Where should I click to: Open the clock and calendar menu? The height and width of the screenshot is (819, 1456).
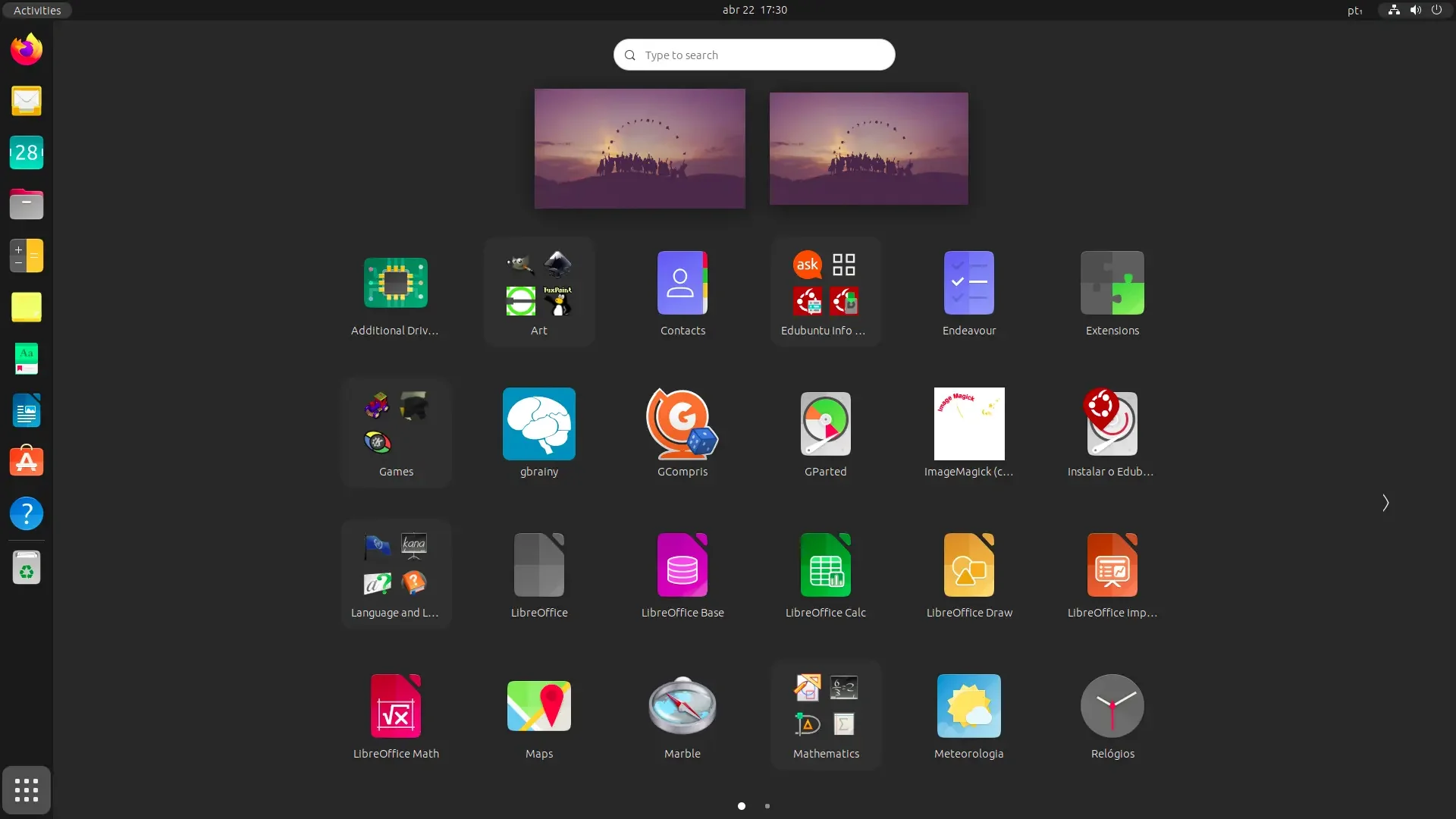(x=755, y=10)
